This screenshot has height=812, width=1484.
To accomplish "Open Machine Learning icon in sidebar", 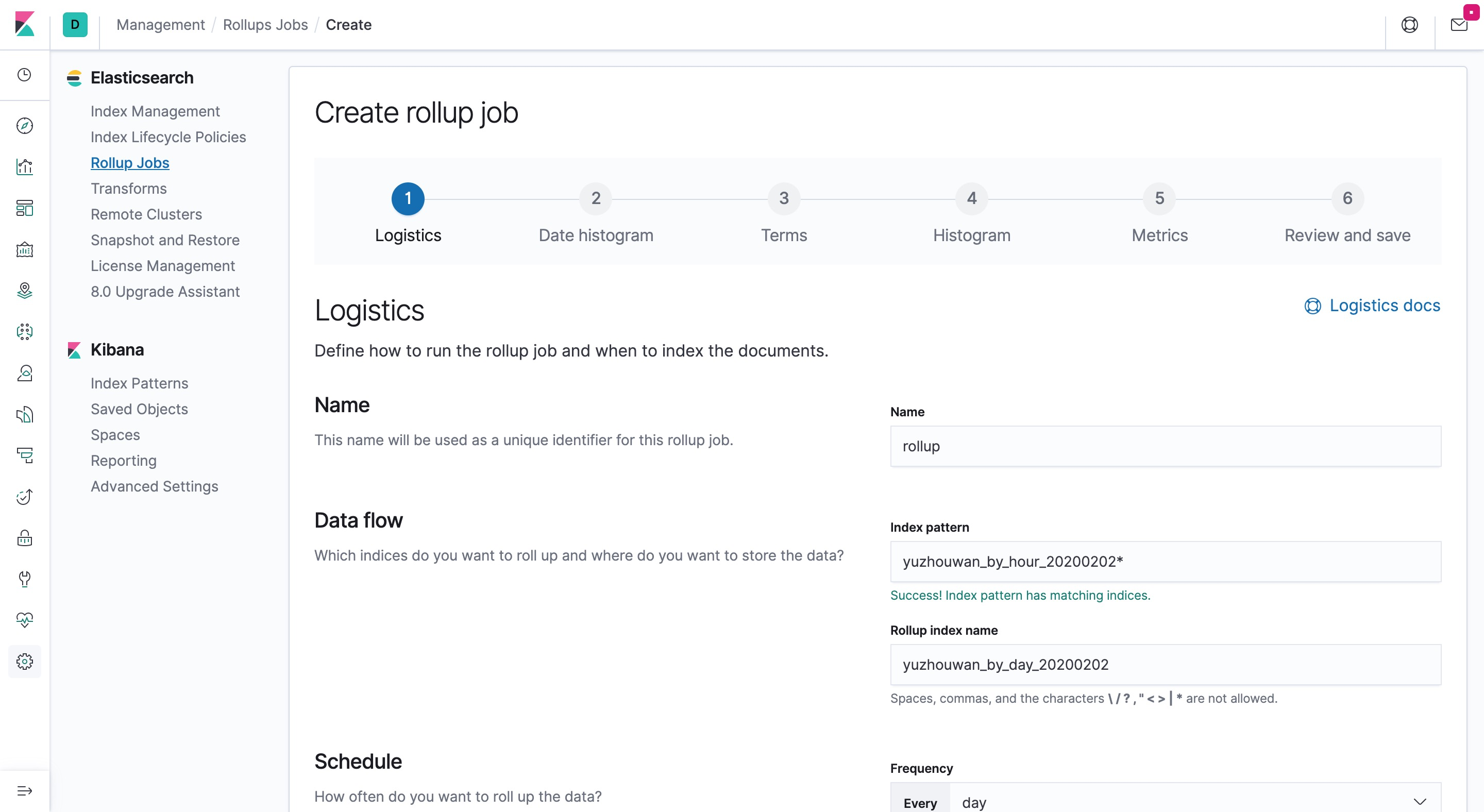I will click(x=24, y=332).
